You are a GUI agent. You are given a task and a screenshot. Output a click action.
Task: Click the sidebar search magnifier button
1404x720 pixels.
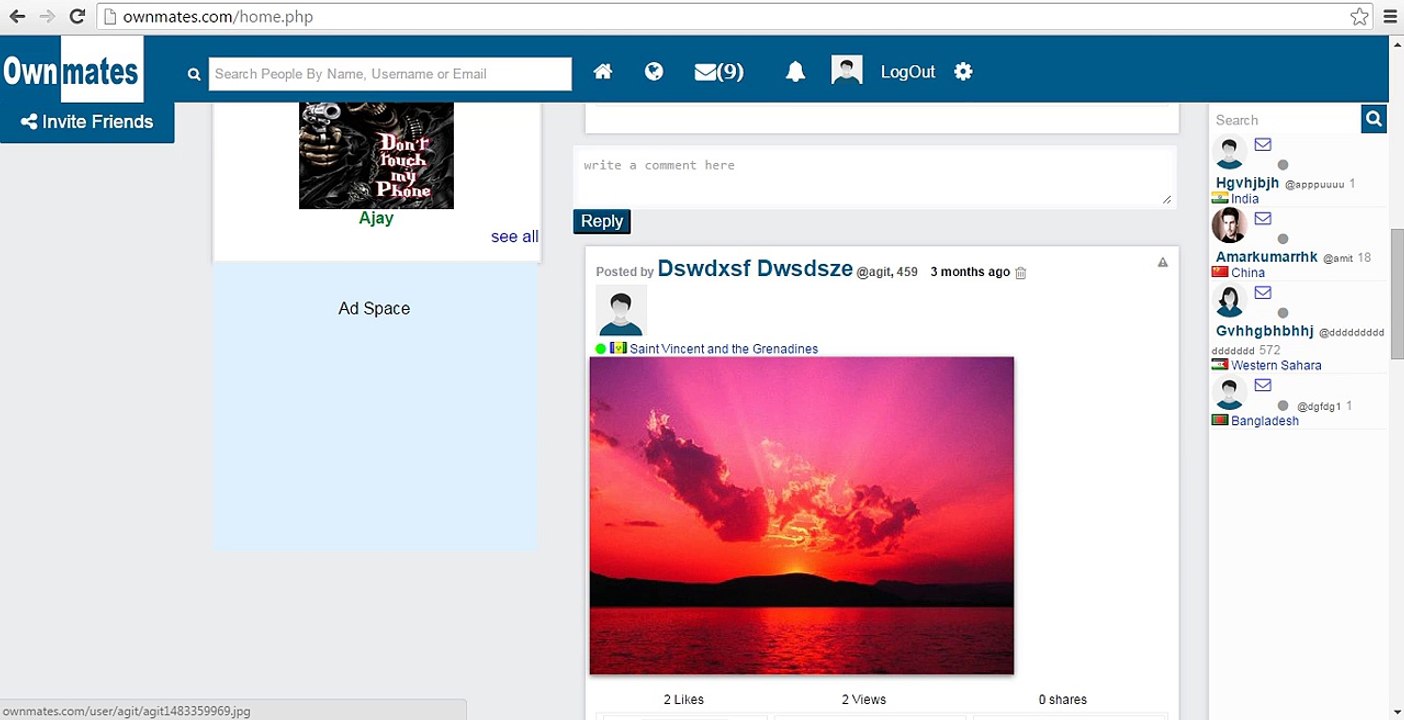1374,119
